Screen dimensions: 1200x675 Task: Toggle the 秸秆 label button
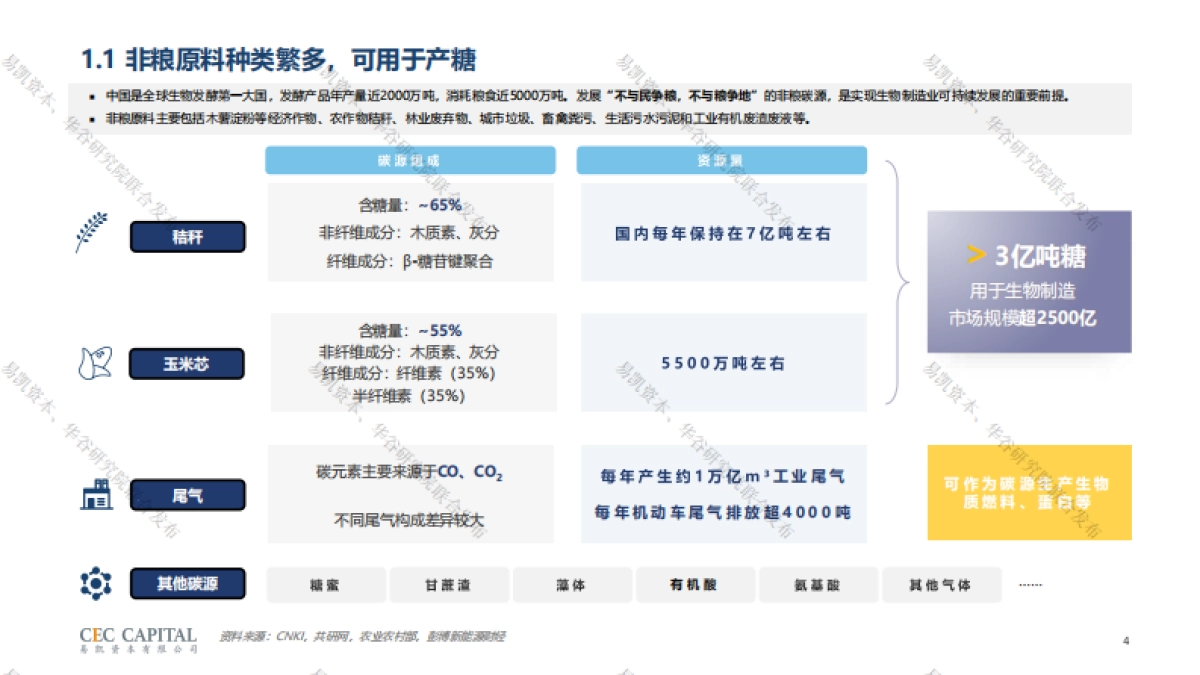pyautogui.click(x=187, y=236)
